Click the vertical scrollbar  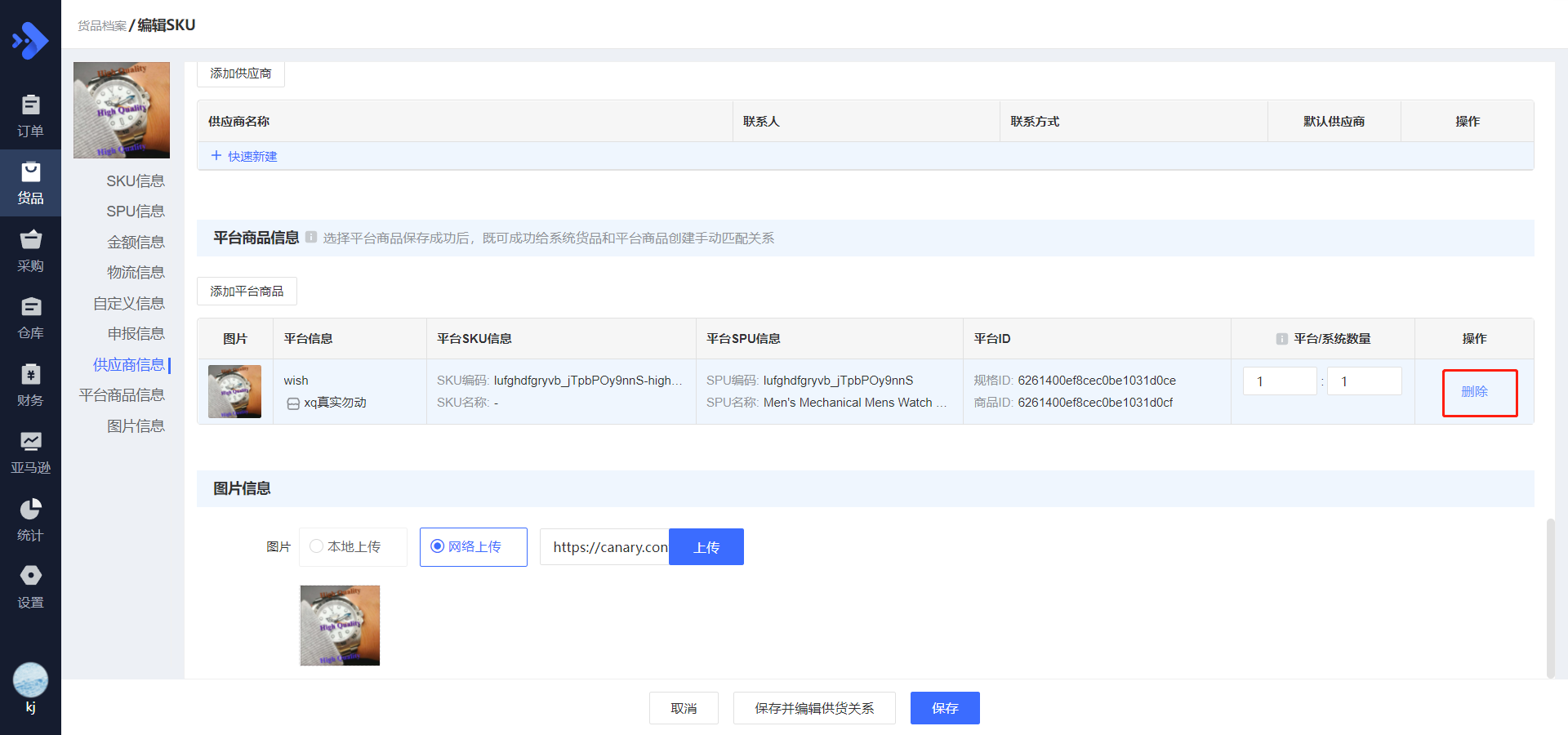[x=1551, y=598]
